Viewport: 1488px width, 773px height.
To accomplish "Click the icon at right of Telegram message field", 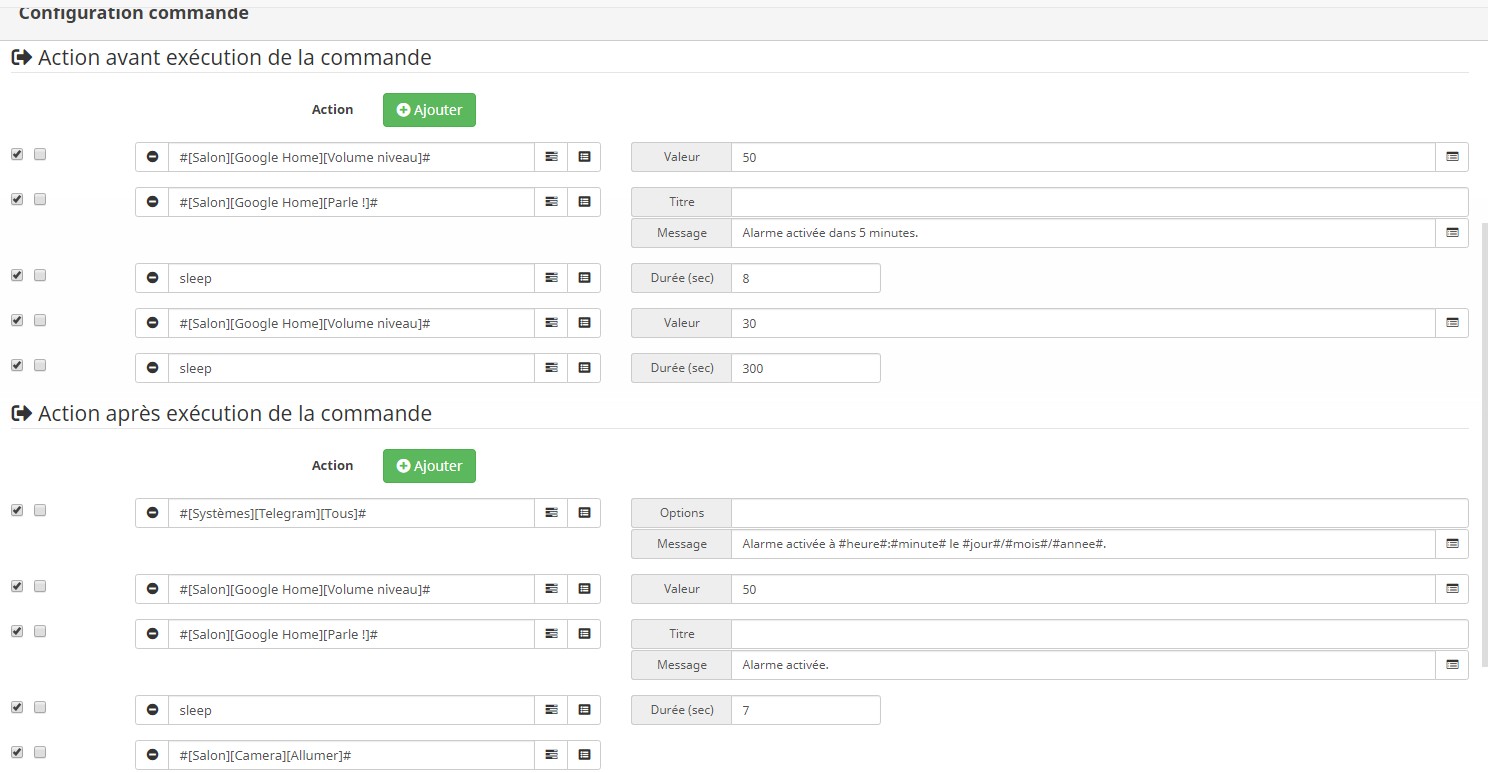I will (x=1452, y=544).
